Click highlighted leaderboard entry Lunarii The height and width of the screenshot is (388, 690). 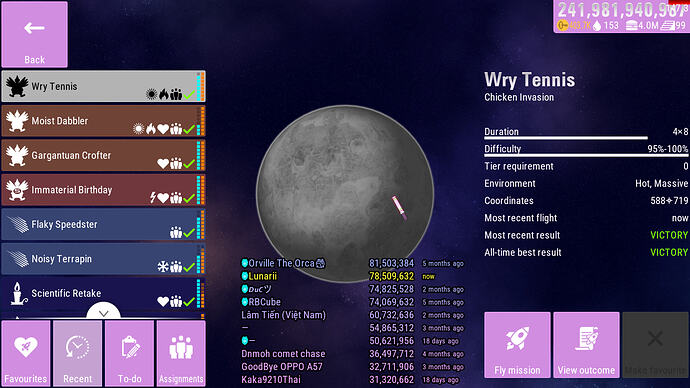tap(259, 276)
